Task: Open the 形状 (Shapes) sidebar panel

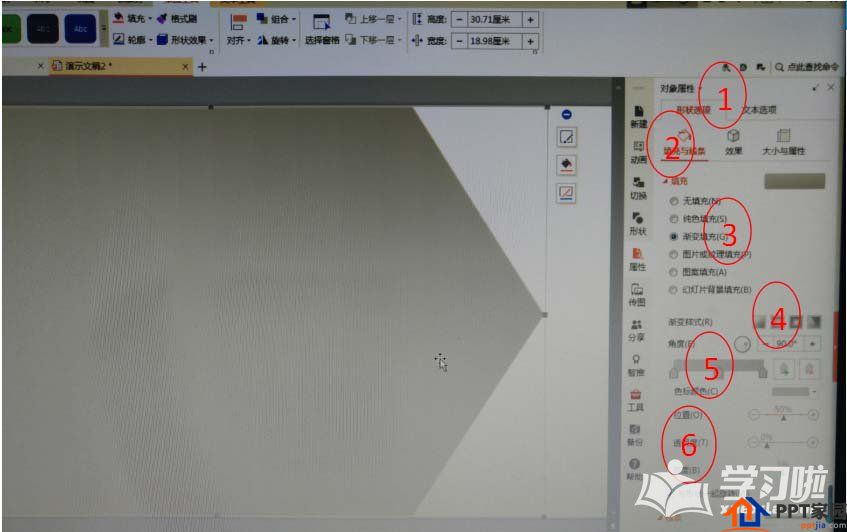Action: click(x=637, y=224)
